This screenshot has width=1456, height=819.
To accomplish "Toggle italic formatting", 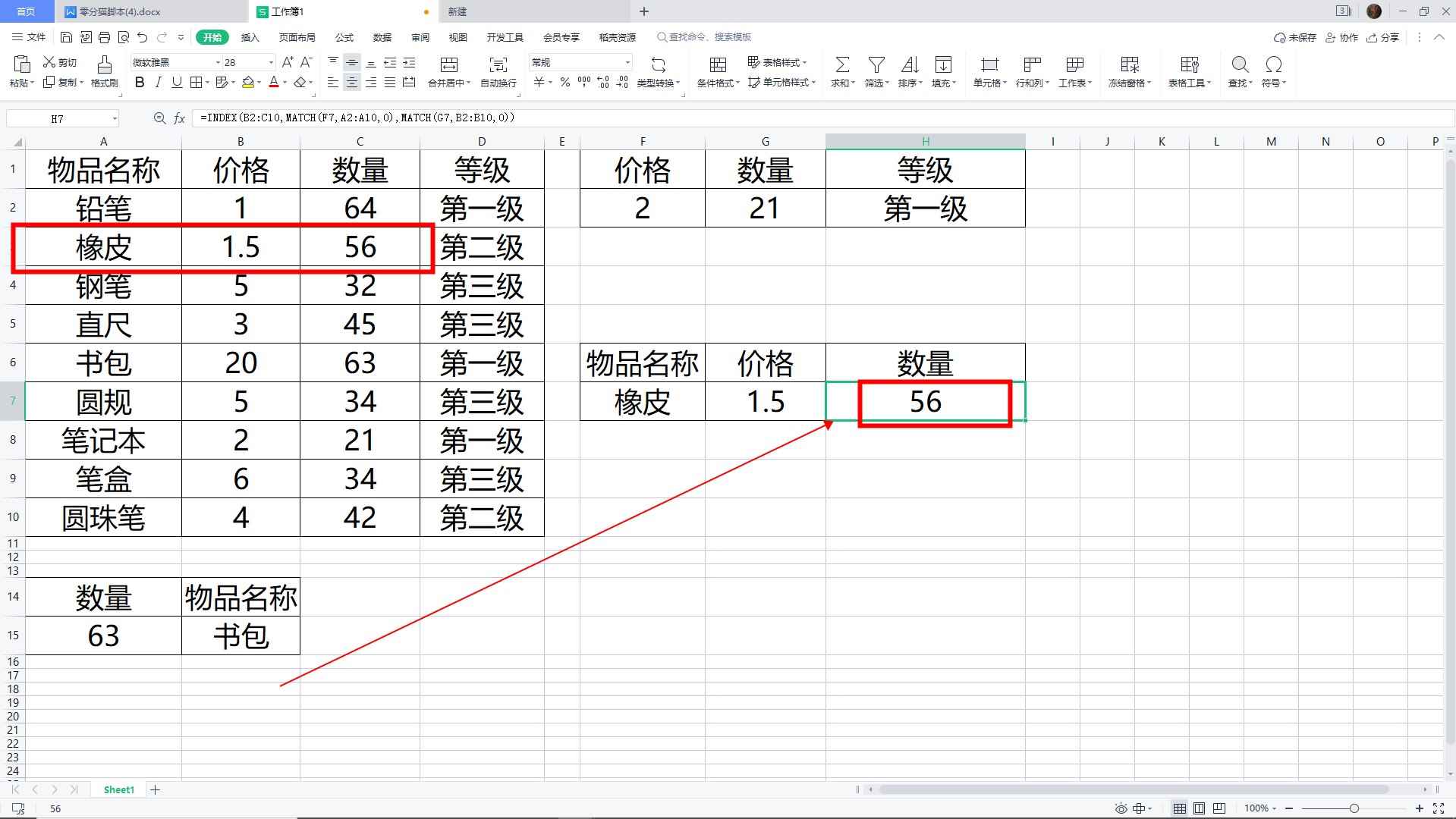I will pyautogui.click(x=158, y=83).
